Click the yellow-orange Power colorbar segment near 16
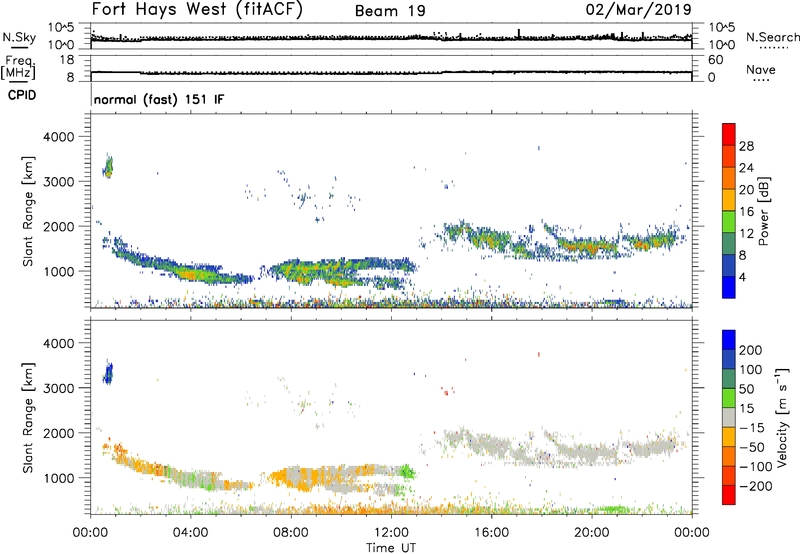 [x=729, y=199]
